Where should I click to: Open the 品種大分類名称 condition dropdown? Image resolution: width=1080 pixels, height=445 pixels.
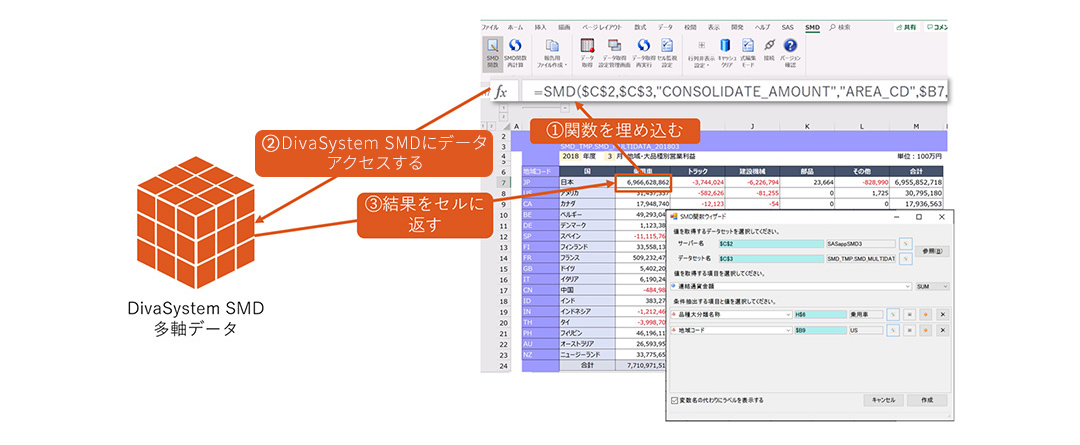click(788, 314)
